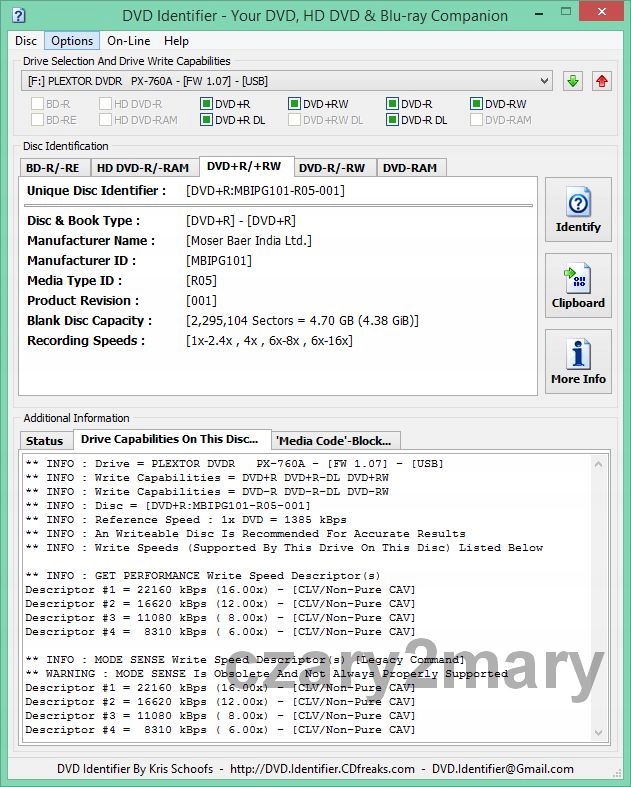Open the Disc menu
This screenshot has height=787, width=631.
(26, 41)
